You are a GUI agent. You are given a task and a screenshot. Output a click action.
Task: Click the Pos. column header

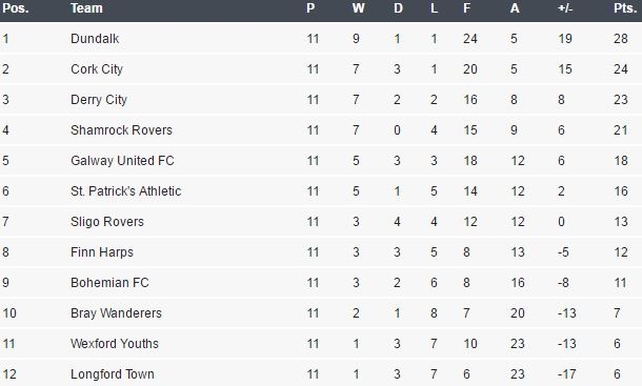pos(16,8)
